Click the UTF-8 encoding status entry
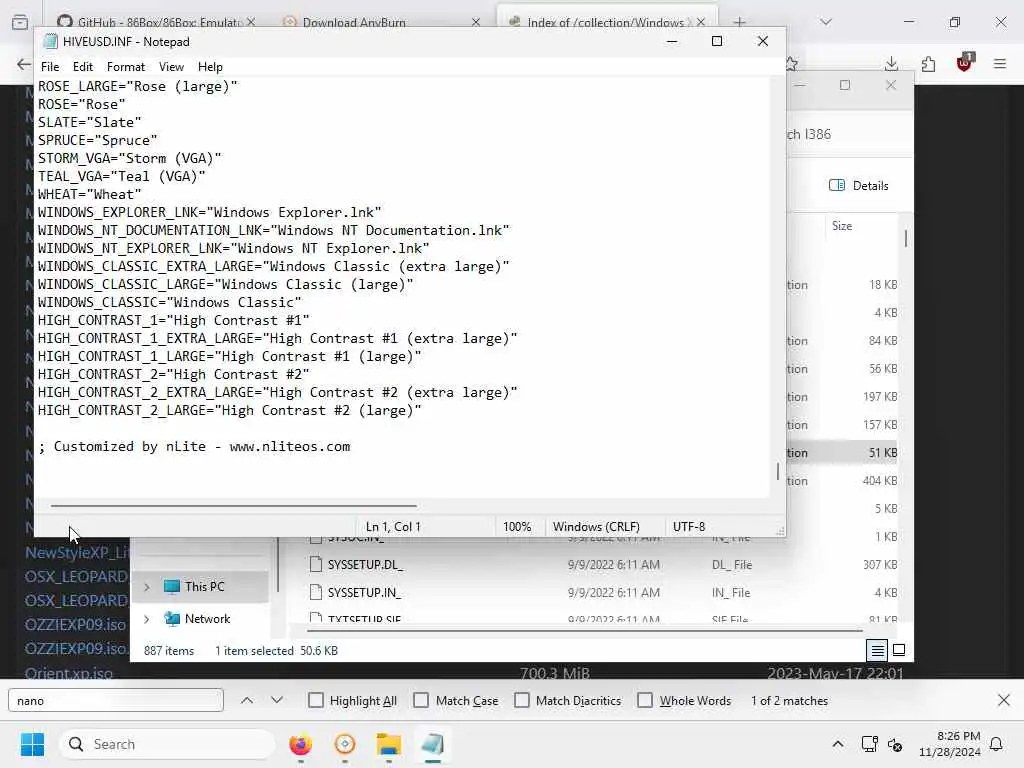 (x=689, y=526)
